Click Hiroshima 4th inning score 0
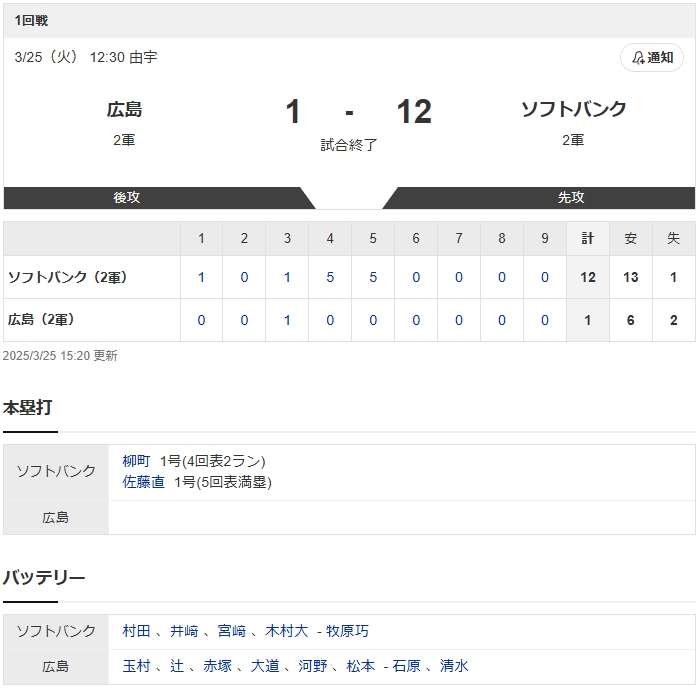 tap(330, 320)
